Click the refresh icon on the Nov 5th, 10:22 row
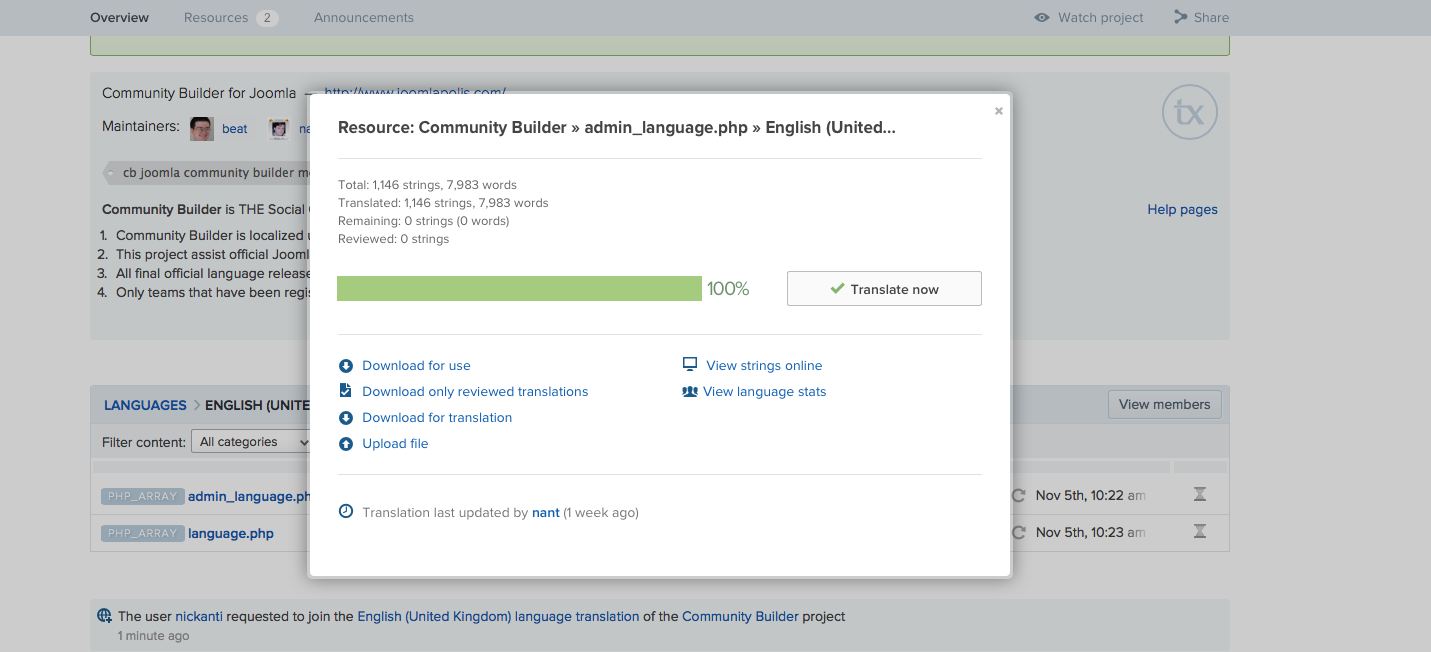The height and width of the screenshot is (652, 1431). pos(1018,496)
